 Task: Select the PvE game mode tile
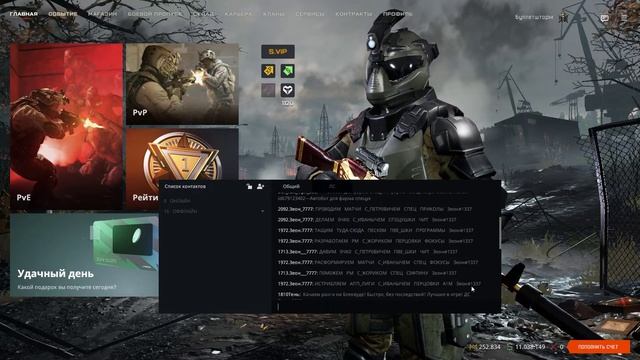[66, 126]
